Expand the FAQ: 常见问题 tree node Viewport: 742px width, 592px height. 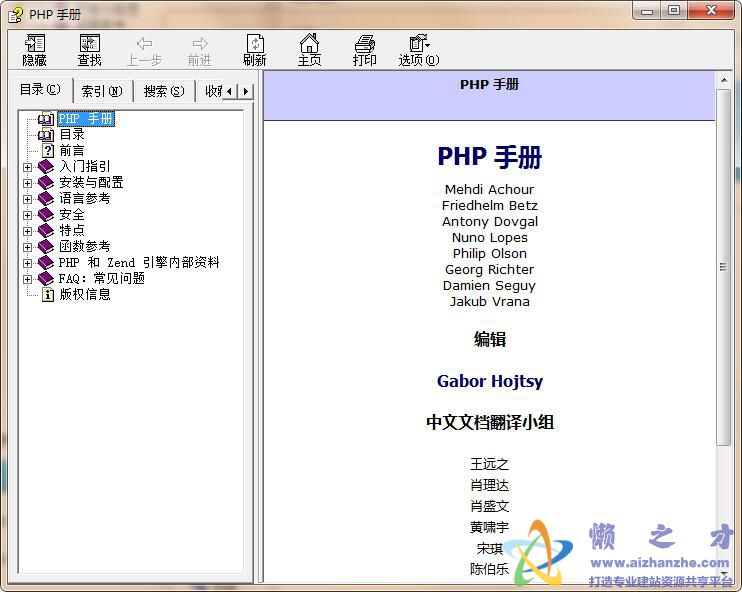27,280
